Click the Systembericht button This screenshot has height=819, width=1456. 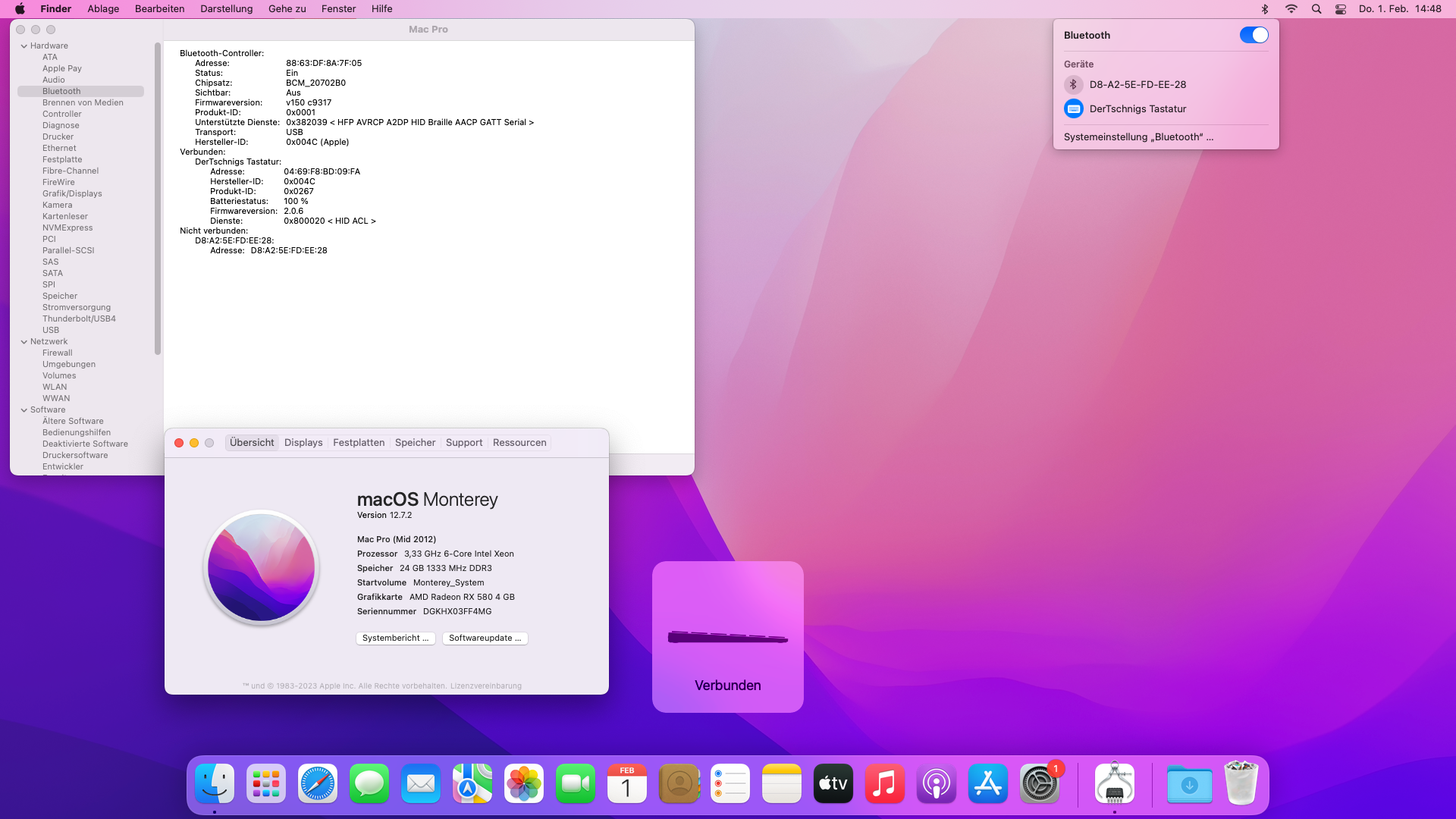click(395, 639)
